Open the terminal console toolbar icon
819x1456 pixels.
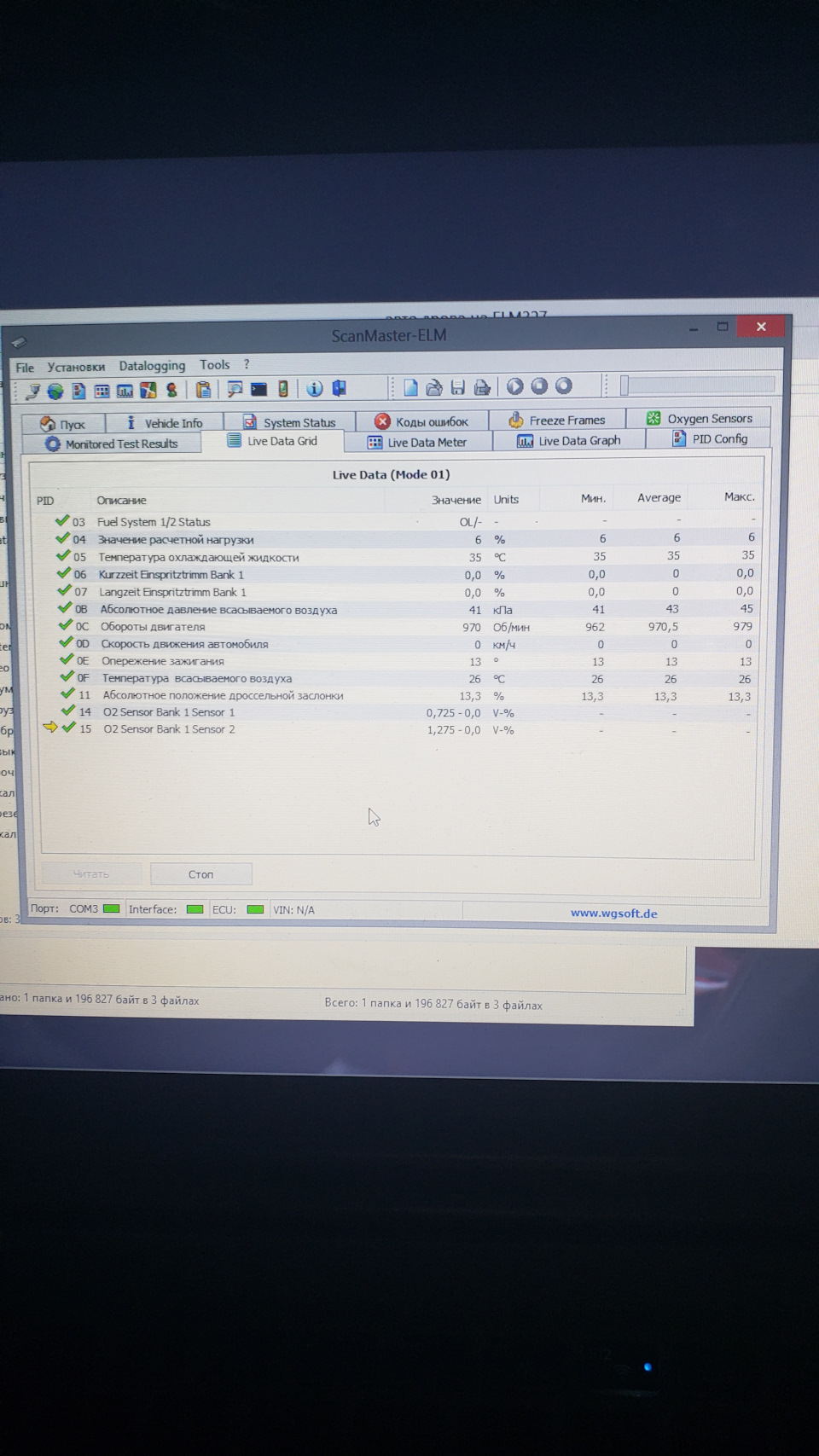(258, 390)
